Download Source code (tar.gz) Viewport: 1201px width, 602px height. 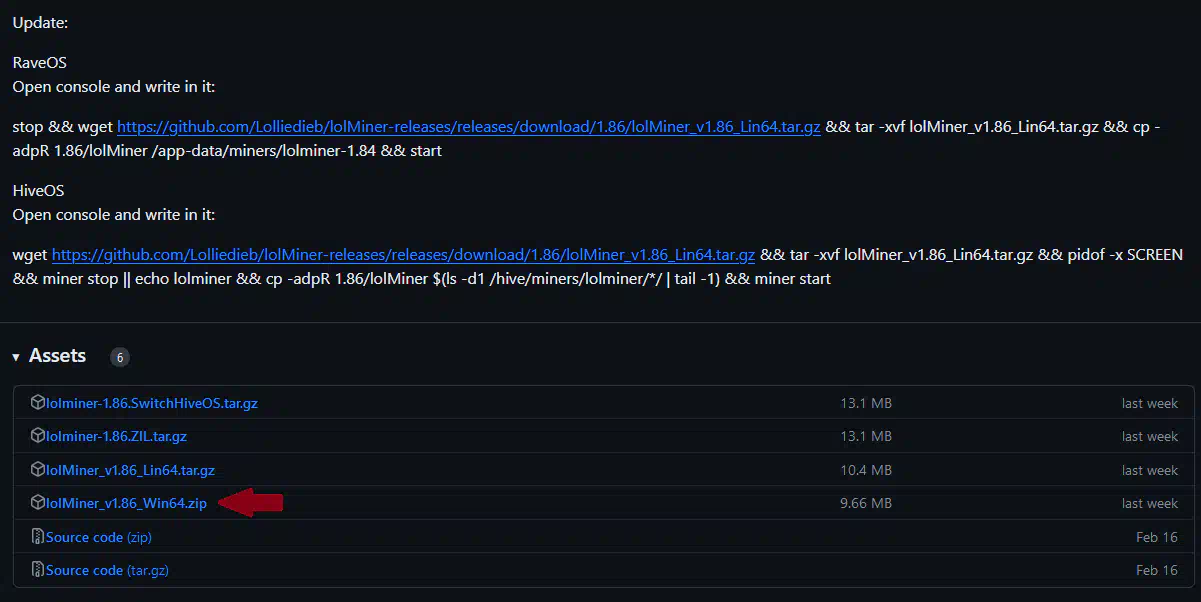(107, 570)
